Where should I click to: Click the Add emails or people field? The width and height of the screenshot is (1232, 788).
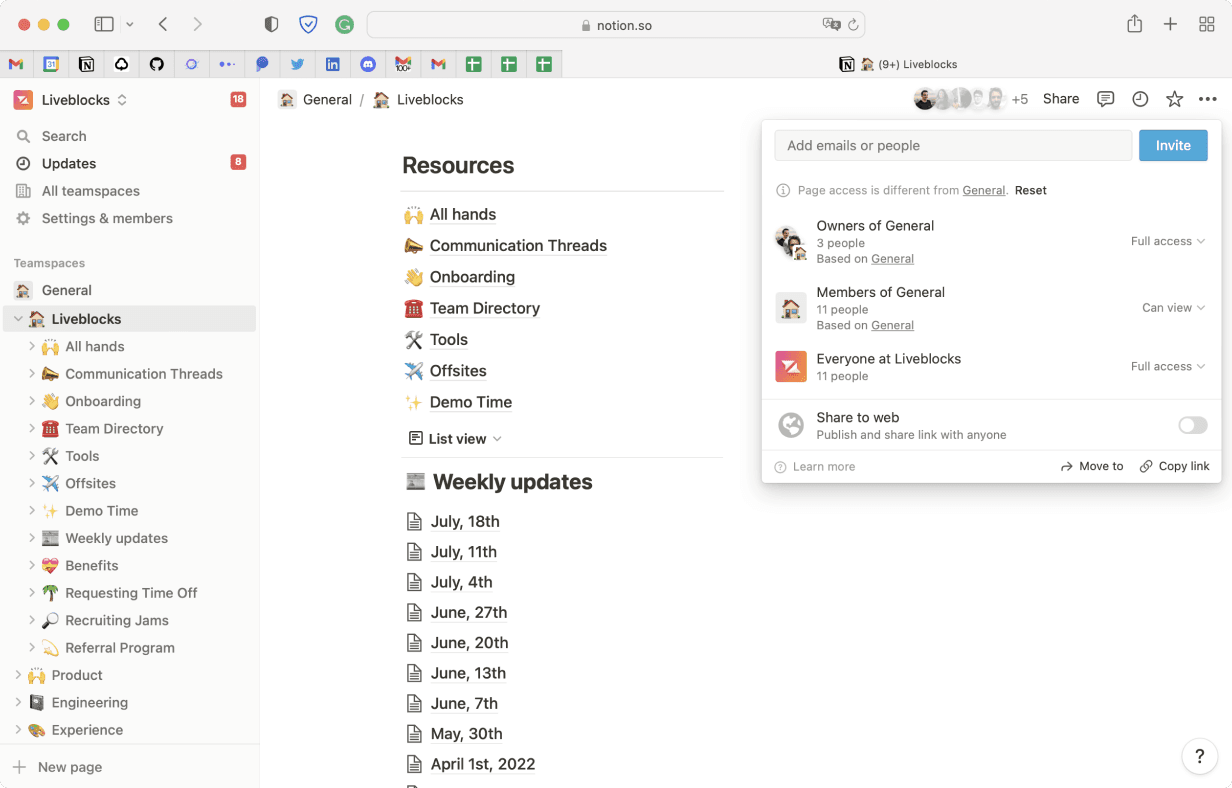pos(950,145)
